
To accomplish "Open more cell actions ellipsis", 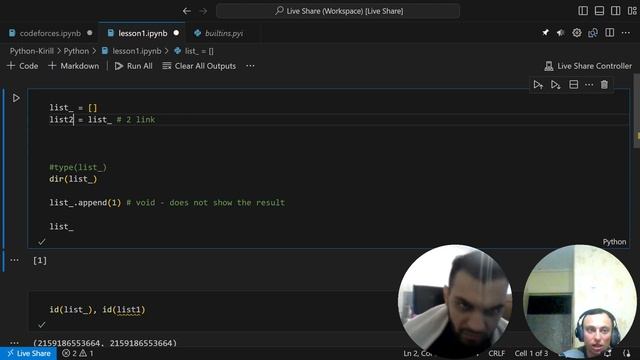I will 589,85.
